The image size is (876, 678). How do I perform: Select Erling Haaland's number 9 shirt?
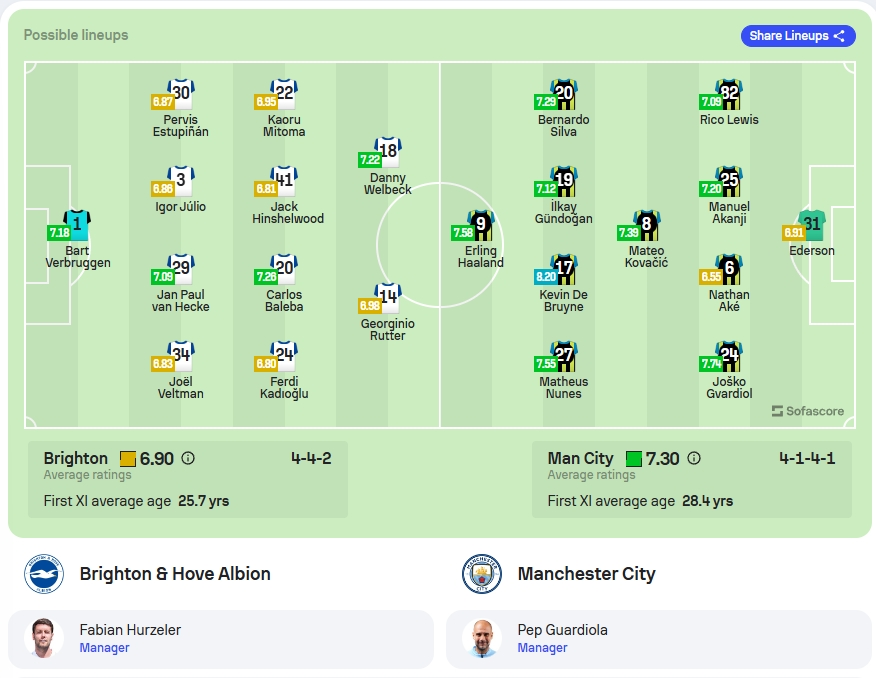pos(480,225)
